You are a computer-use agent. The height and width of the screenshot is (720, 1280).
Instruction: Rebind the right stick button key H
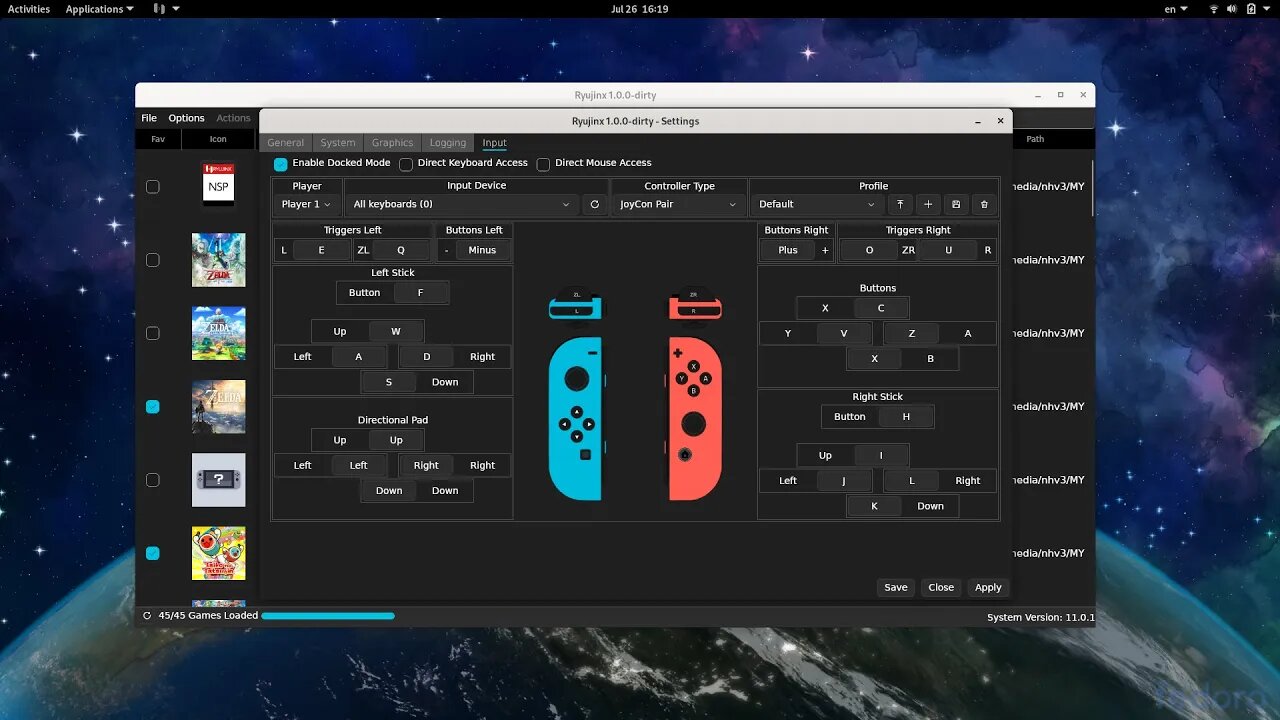tap(906, 417)
